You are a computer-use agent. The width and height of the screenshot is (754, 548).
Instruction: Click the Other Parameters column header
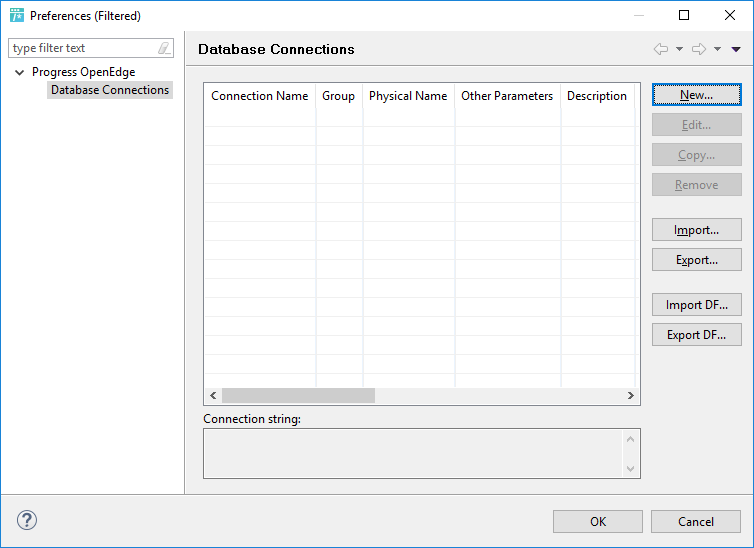[507, 96]
